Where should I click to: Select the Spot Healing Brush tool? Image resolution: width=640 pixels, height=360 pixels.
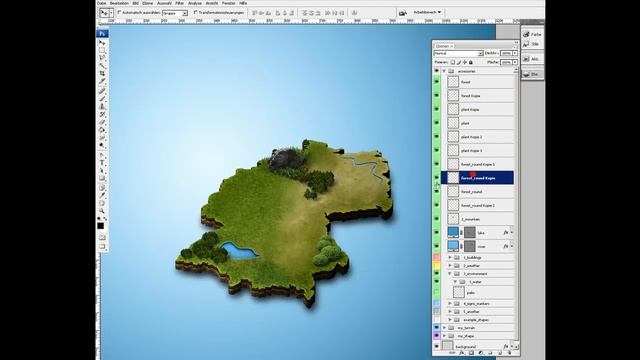tap(102, 91)
